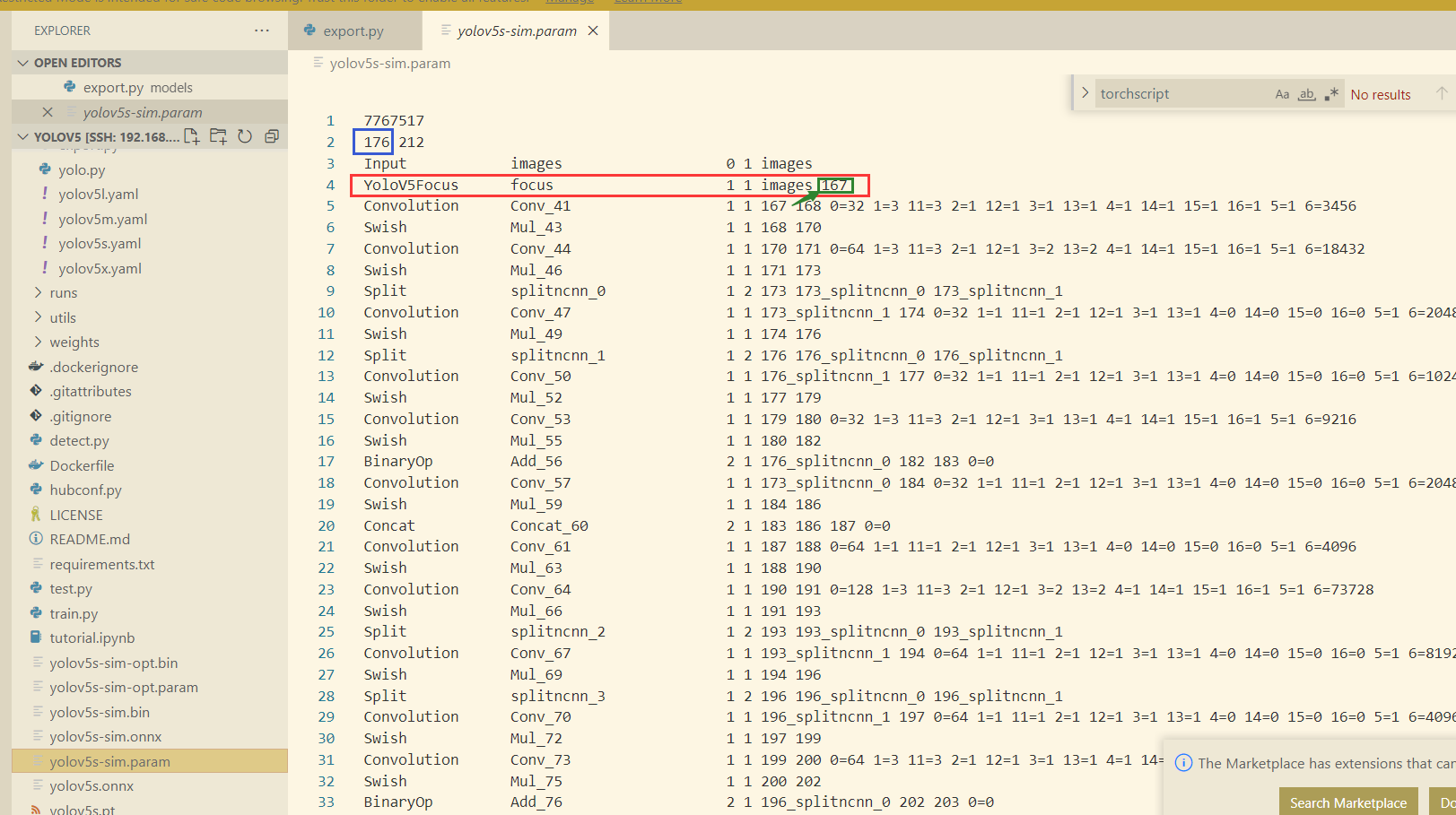Screen dimensions: 1456x815
Task: Expand replace mode in find widget
Action: tap(1085, 93)
